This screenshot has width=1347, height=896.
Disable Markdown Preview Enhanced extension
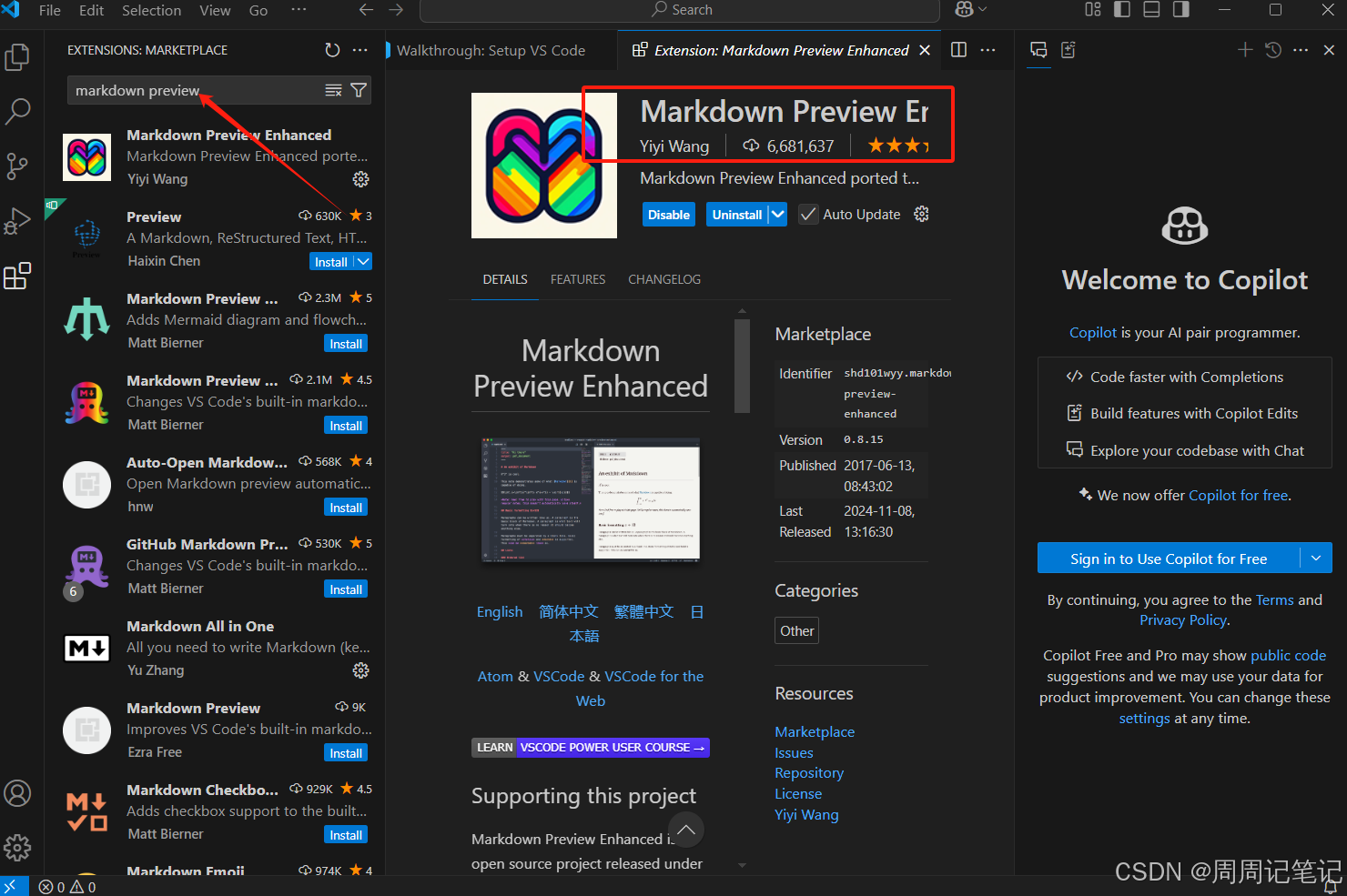[669, 215]
